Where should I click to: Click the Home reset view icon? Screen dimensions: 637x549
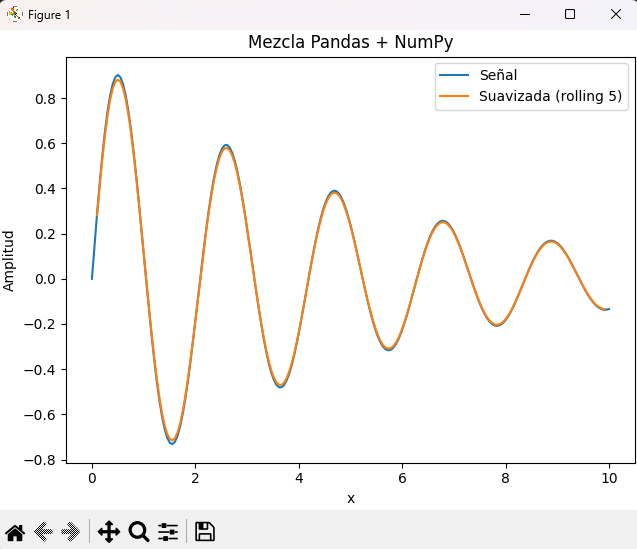click(15, 532)
